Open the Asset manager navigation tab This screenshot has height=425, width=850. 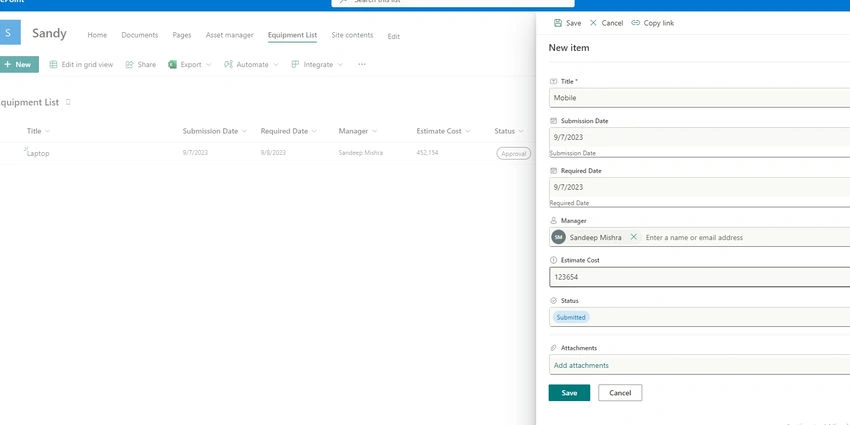click(x=229, y=35)
